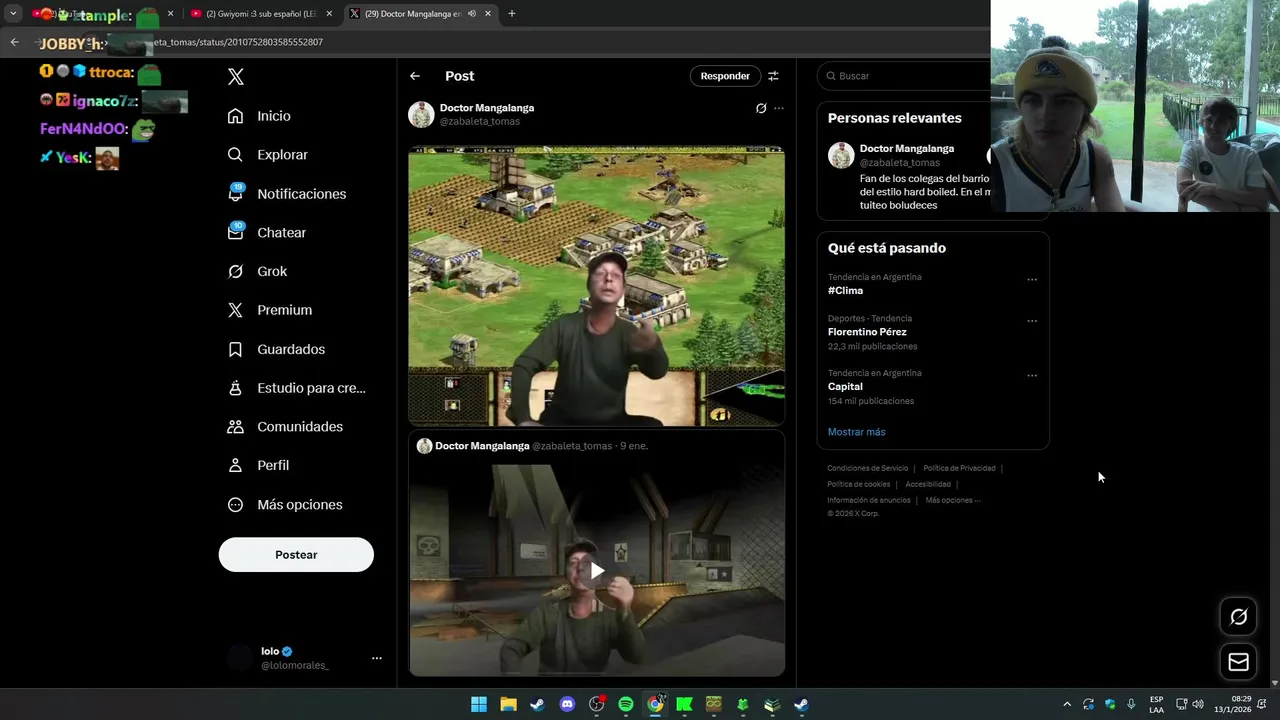Open Información de anuncios link
The width and height of the screenshot is (1280, 720).
(868, 500)
